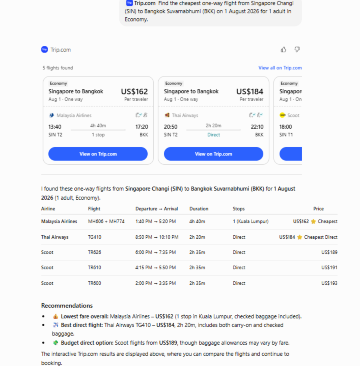Click the US$184 price on the second card
Viewport: 360px width, 366px height.
point(250,92)
